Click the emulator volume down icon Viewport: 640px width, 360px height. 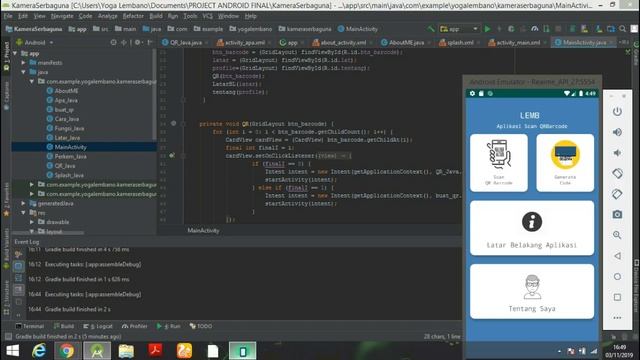coord(617,153)
